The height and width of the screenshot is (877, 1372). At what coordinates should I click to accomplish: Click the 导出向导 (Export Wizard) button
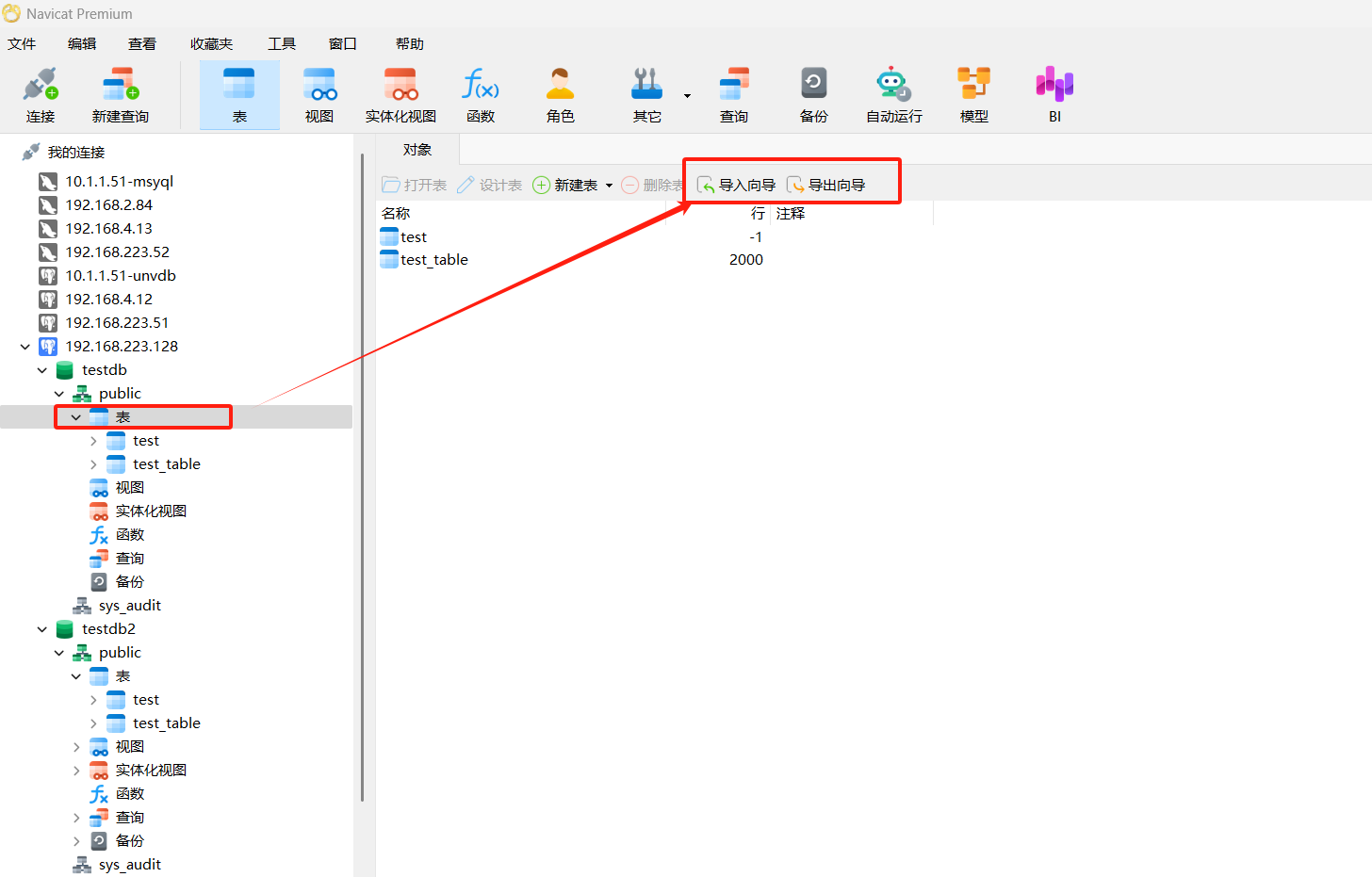coord(826,186)
